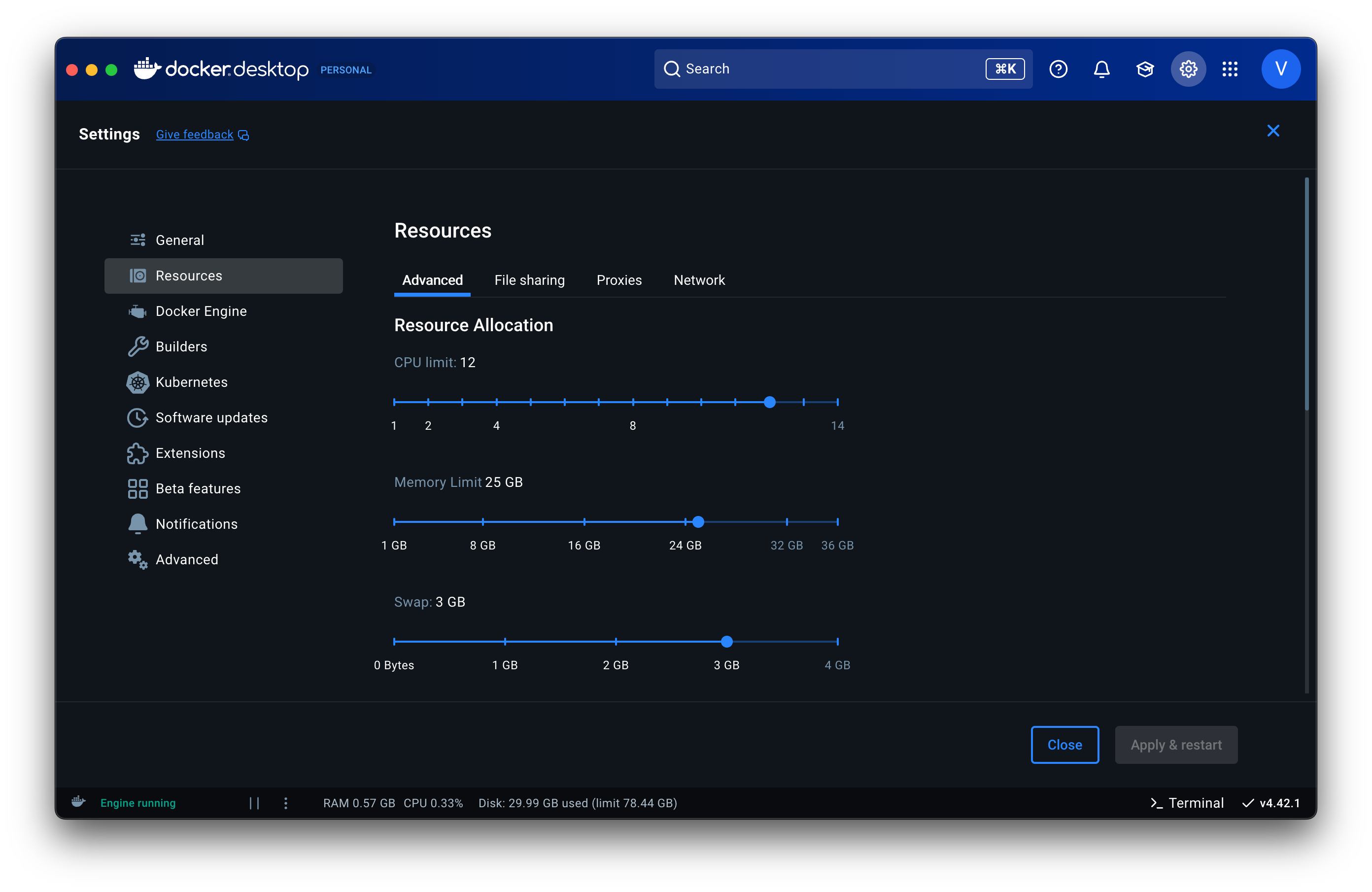Click the Close button

coord(1064,744)
